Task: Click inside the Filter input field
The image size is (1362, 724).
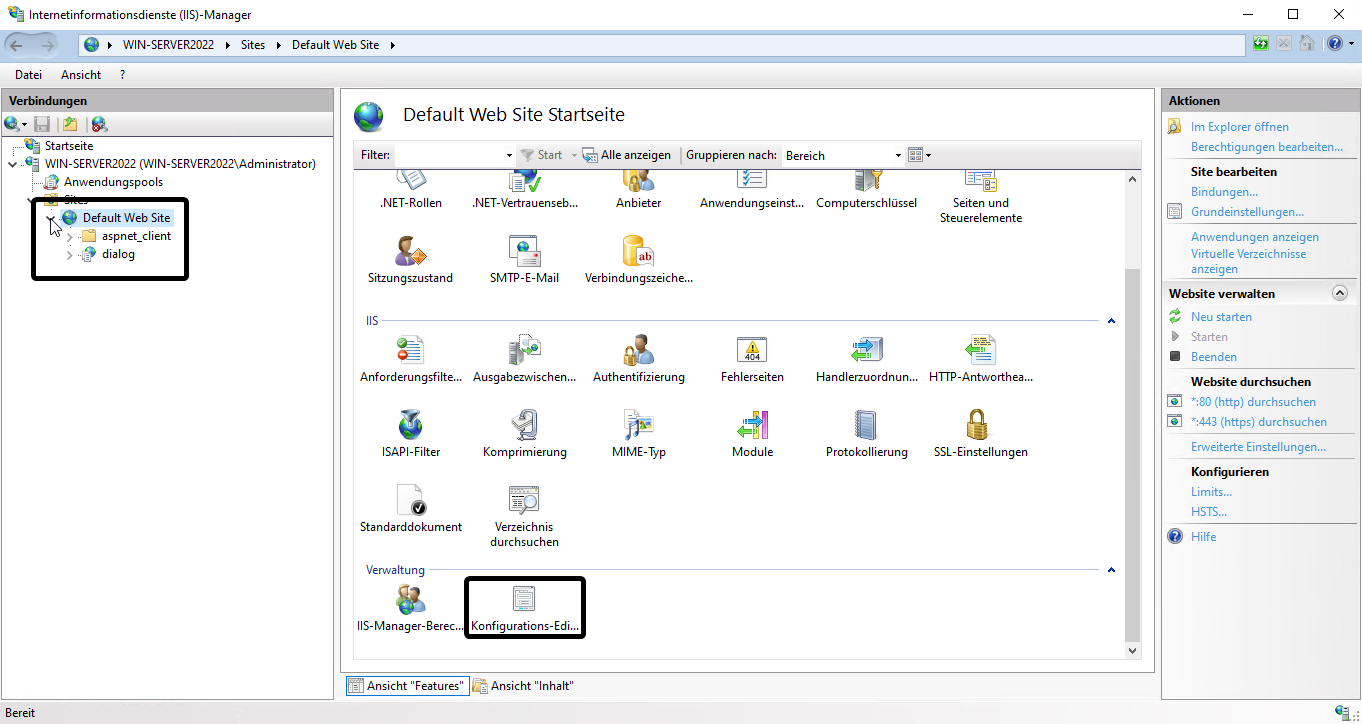Action: coord(448,156)
